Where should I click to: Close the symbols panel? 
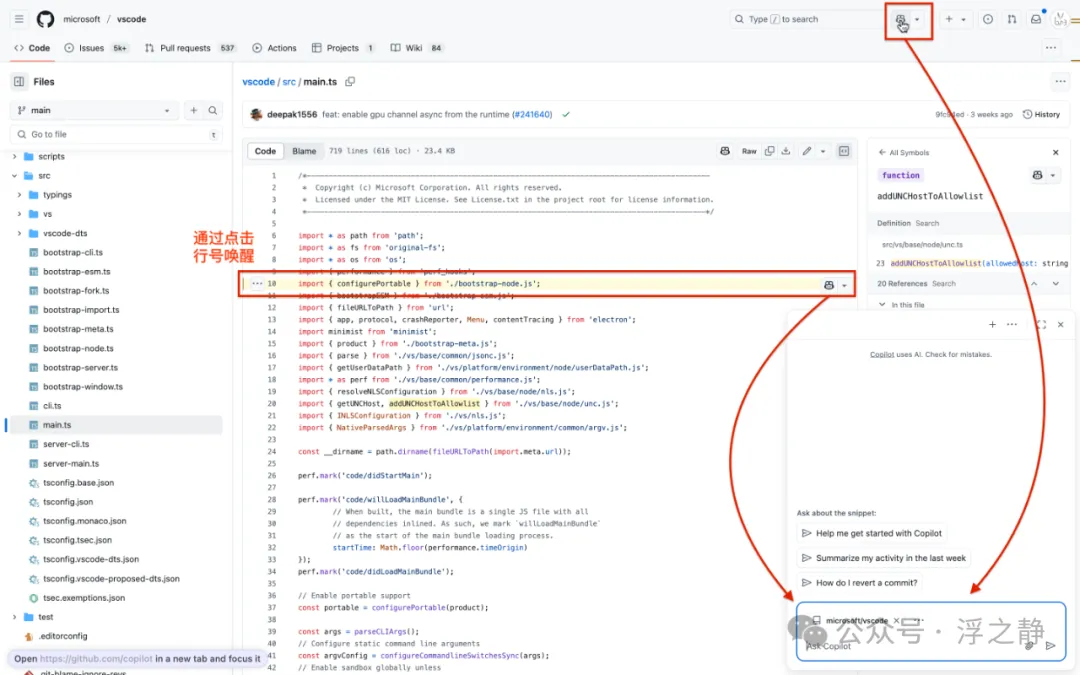[x=1056, y=152]
